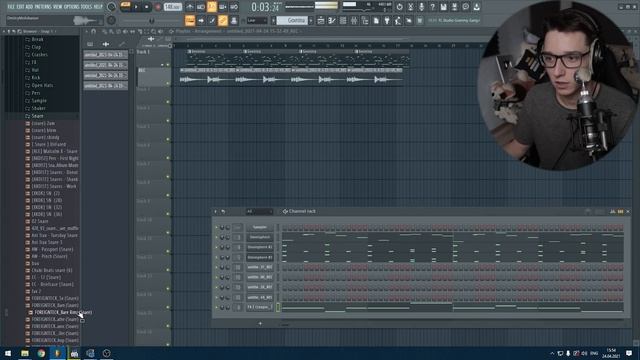Mute the FX channel LED at bottom
Viewport: 640px width, 360px height.
[217, 307]
